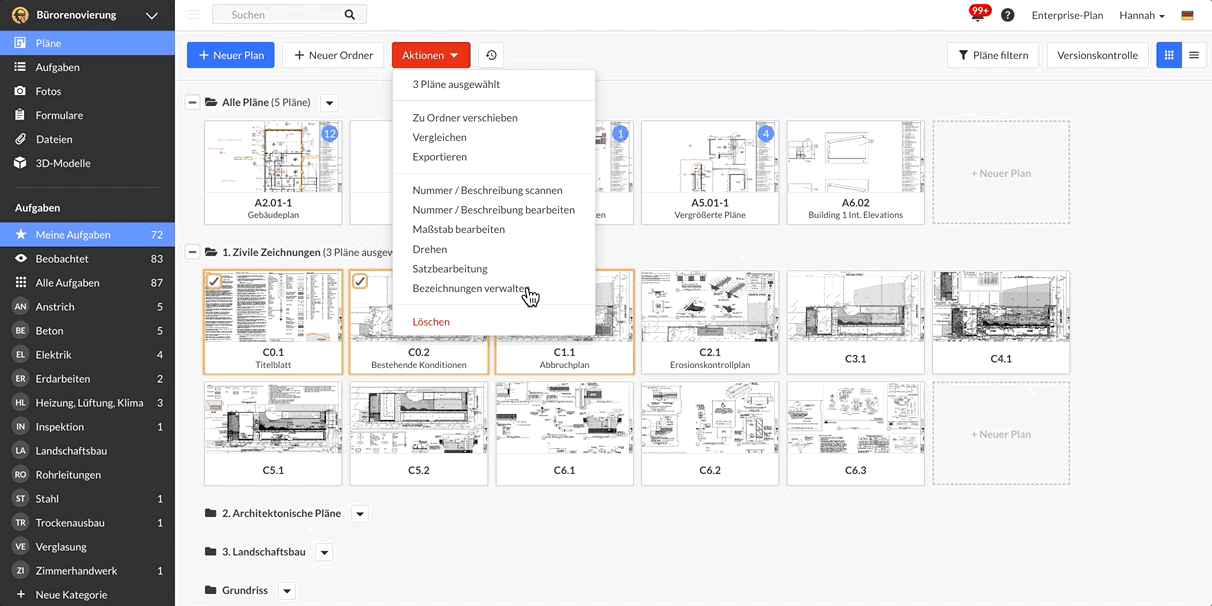Screen dimensions: 1212x606
Task: Select Heizung, Lüftung, Klima category
Action: 87,402
